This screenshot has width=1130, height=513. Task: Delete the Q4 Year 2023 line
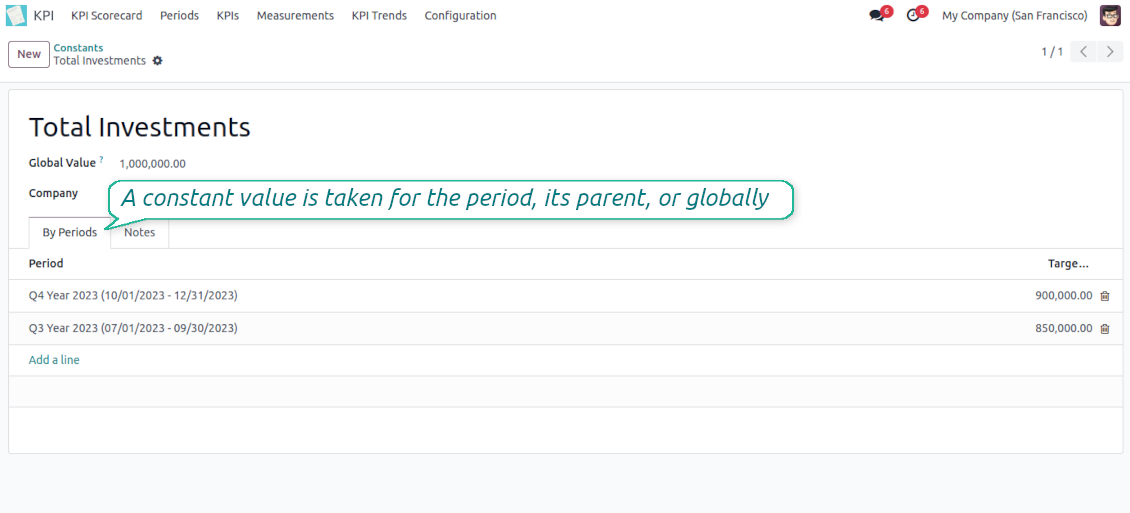point(1105,295)
